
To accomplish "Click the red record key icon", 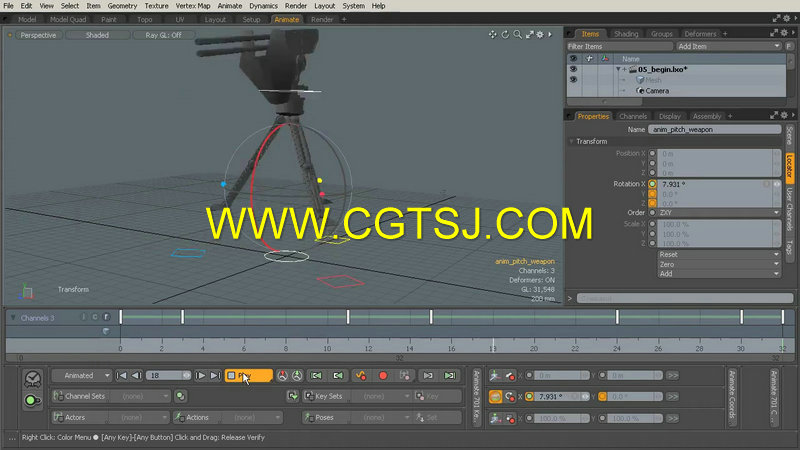I will click(383, 376).
